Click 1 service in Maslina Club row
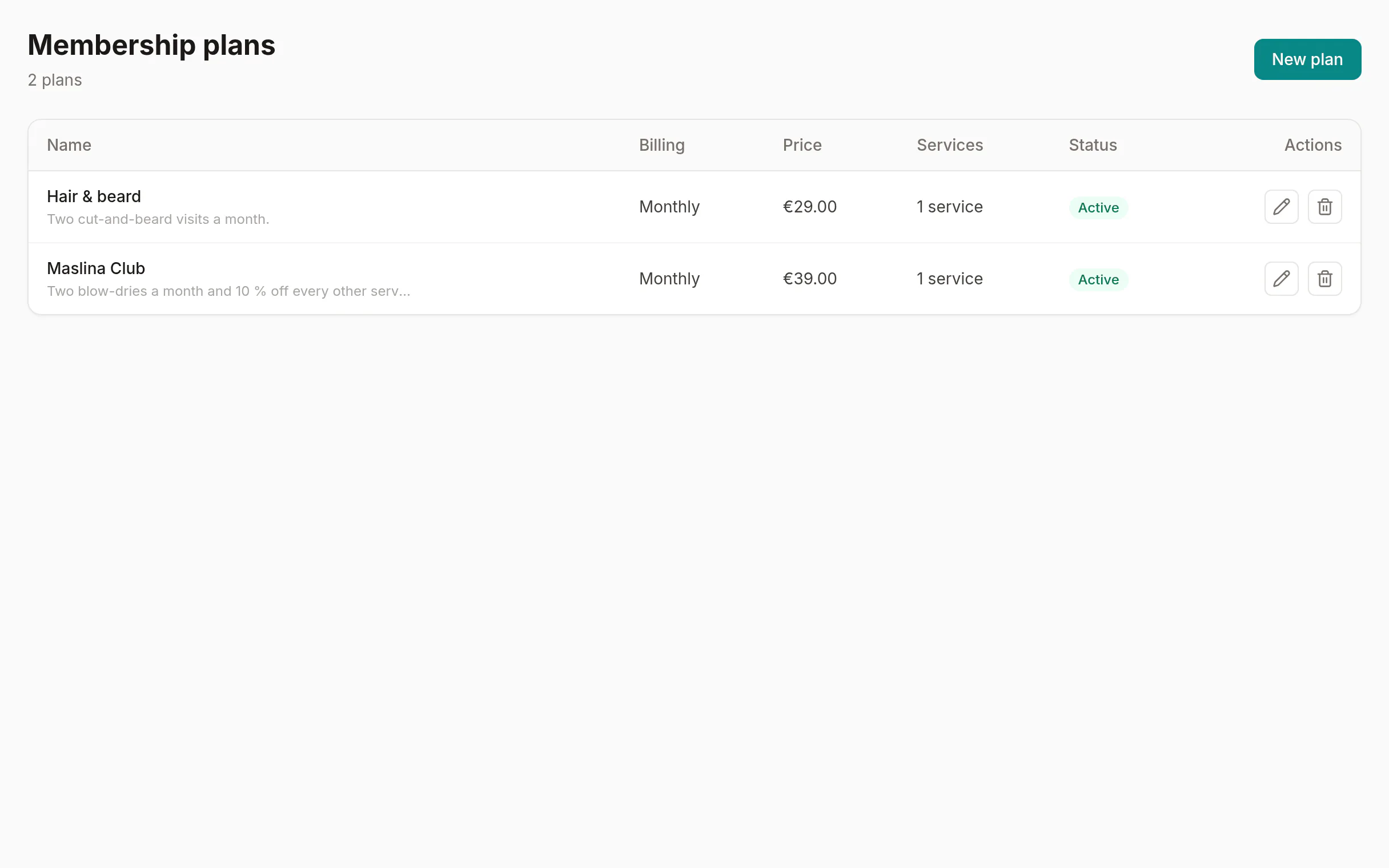This screenshot has height=868, width=1389. pyautogui.click(x=949, y=279)
